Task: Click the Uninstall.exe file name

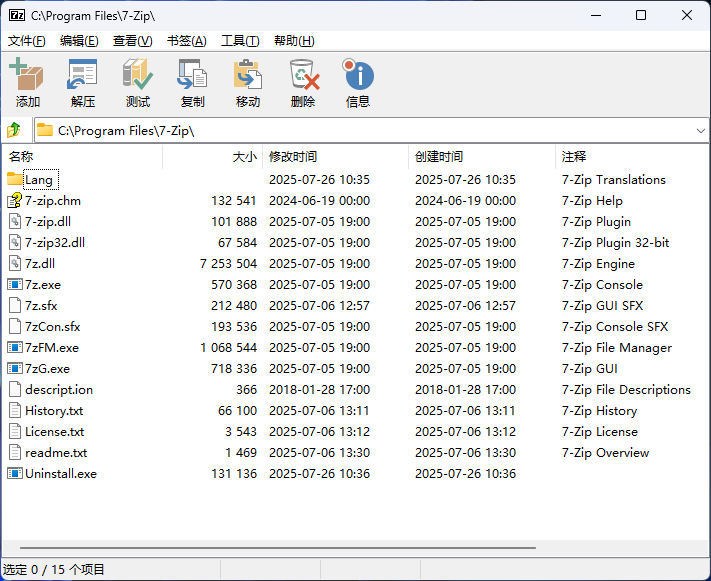Action: pos(61,474)
